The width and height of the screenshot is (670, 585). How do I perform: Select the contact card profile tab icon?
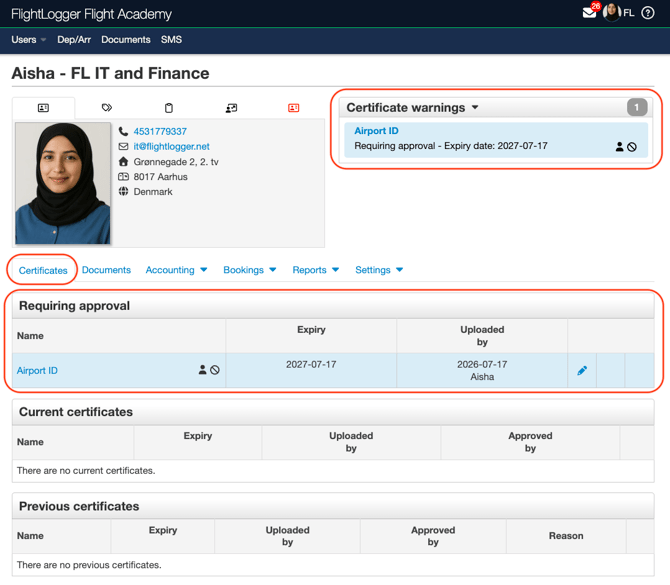(44, 108)
